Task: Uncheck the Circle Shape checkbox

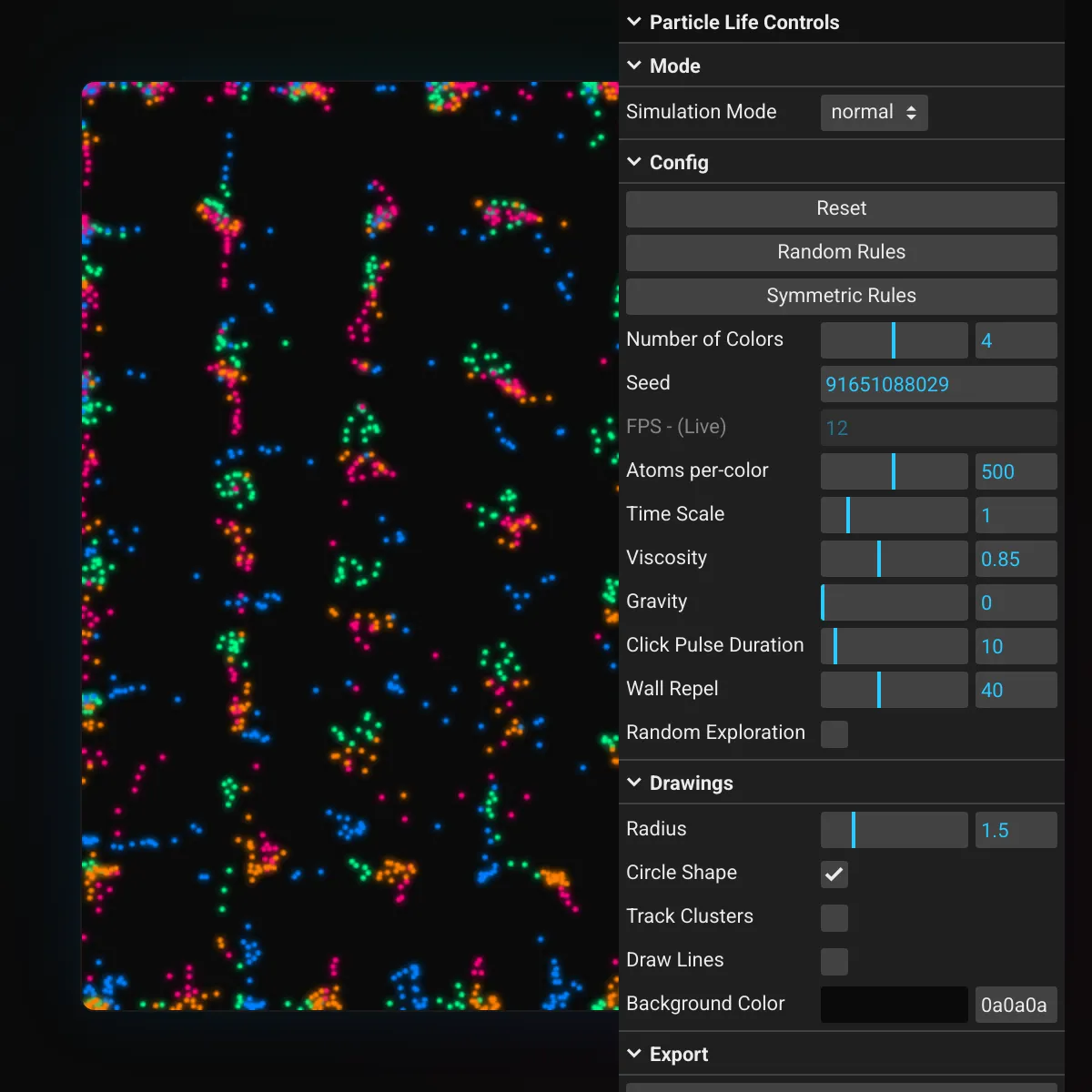Action: point(834,874)
